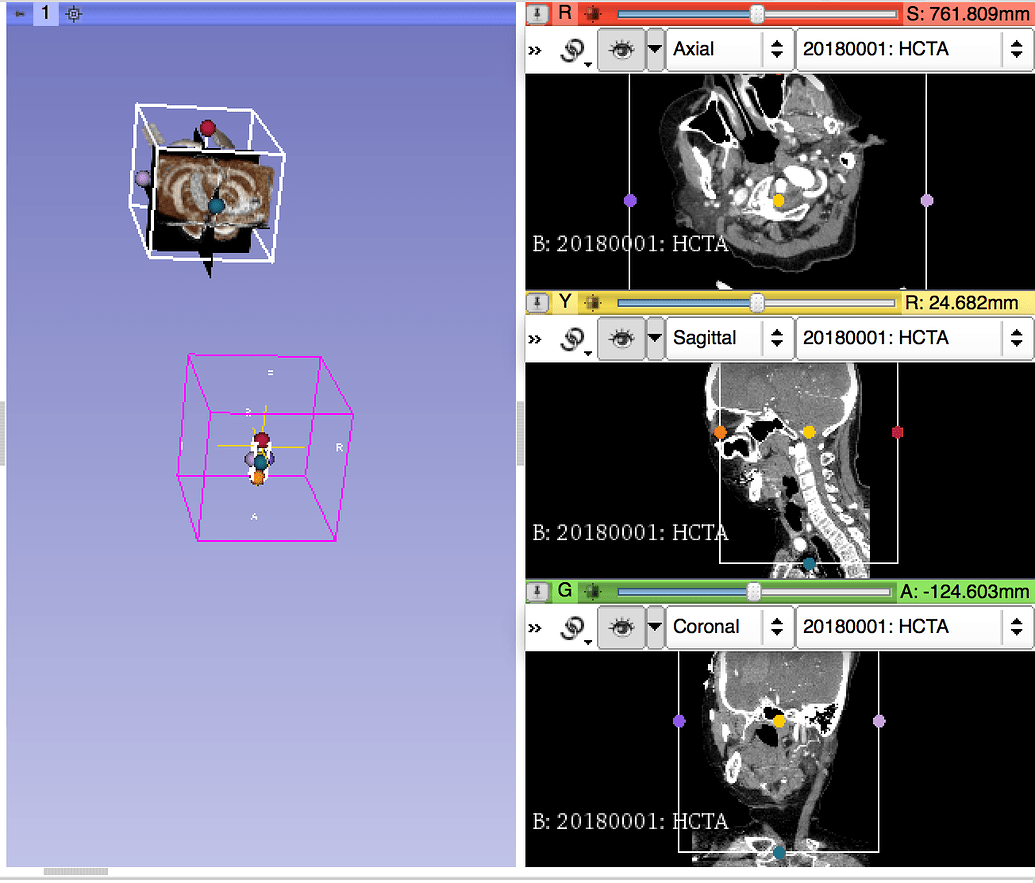Image resolution: width=1035 pixels, height=883 pixels.
Task: Expand more options chevron in Sagittal controller
Action: point(535,339)
